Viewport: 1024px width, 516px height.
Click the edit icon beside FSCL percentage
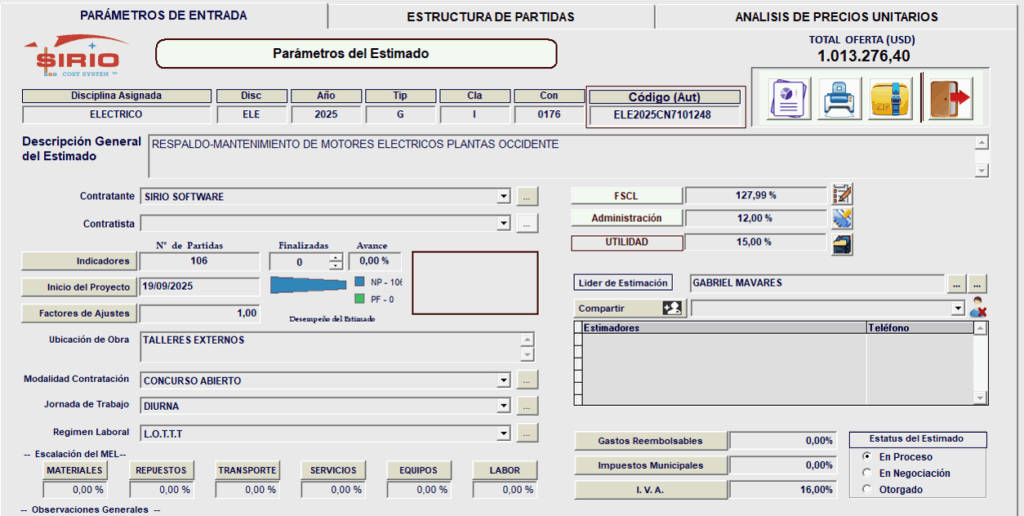tap(842, 194)
